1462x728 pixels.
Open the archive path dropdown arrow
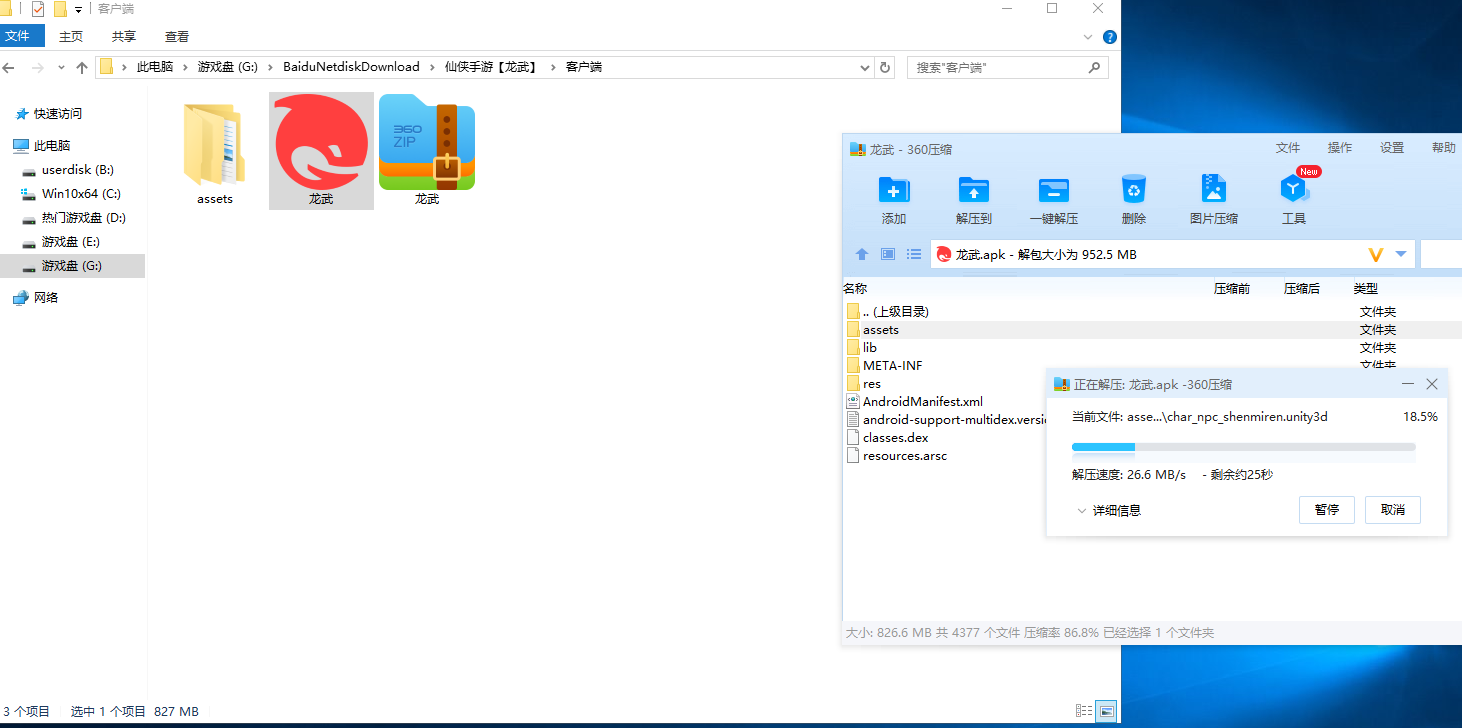pyautogui.click(x=1401, y=254)
